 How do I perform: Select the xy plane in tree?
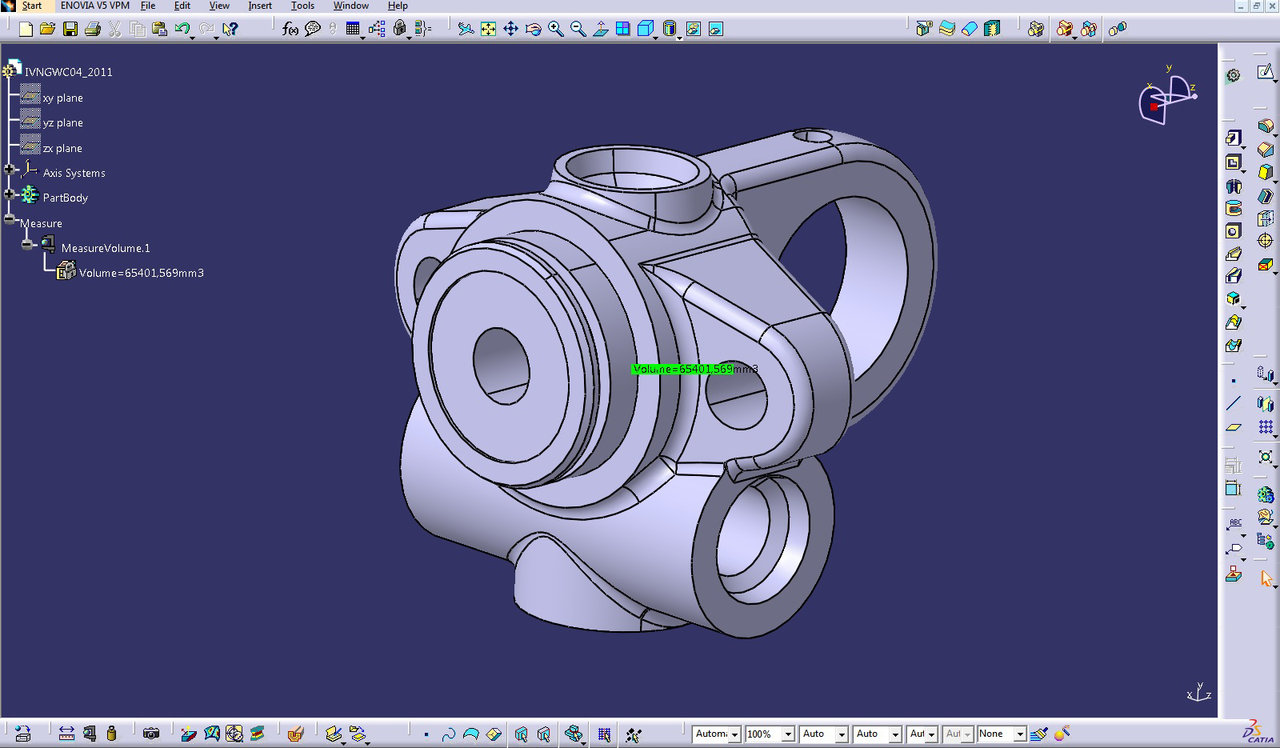point(63,98)
